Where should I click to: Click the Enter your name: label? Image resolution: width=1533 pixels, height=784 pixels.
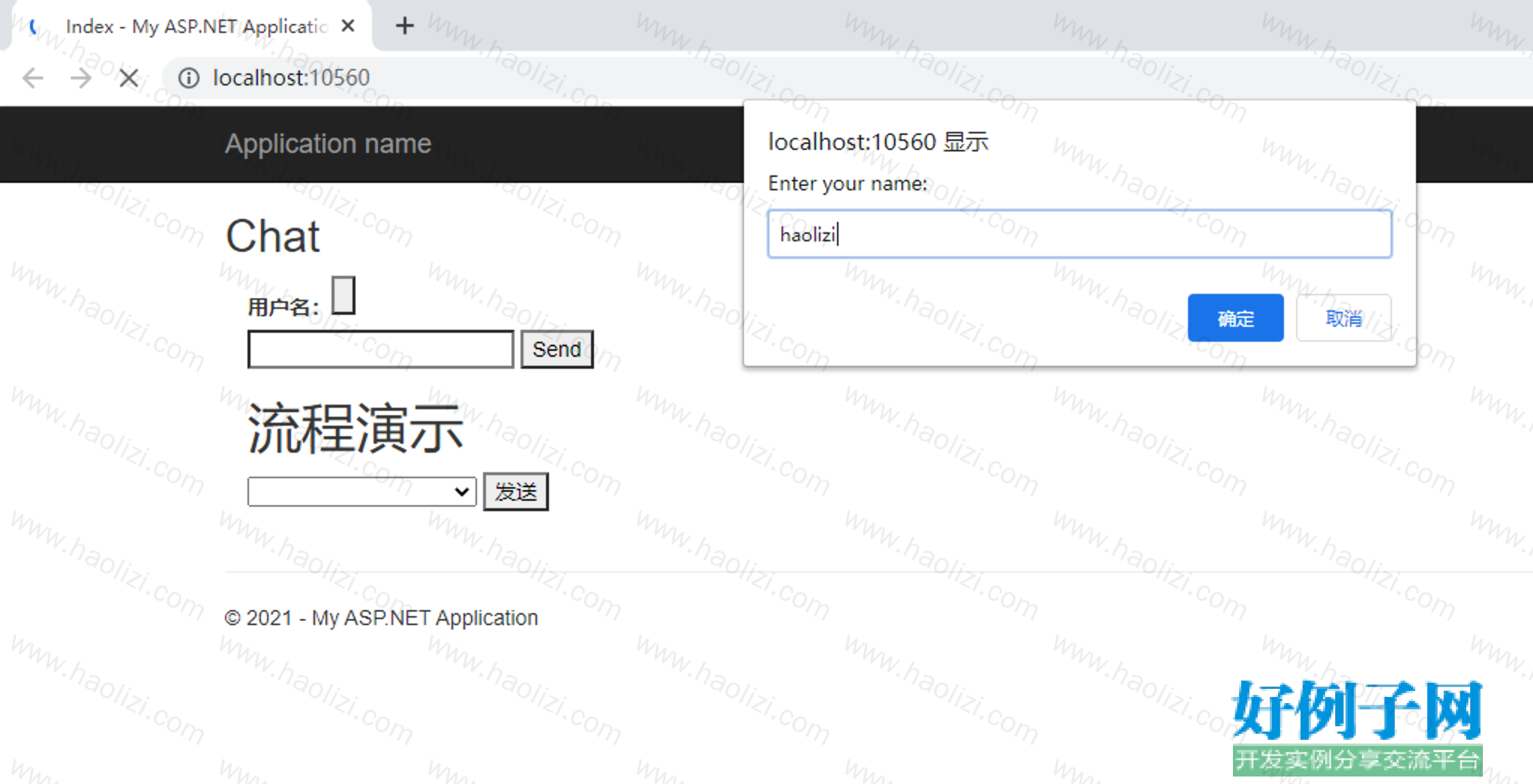tap(847, 184)
